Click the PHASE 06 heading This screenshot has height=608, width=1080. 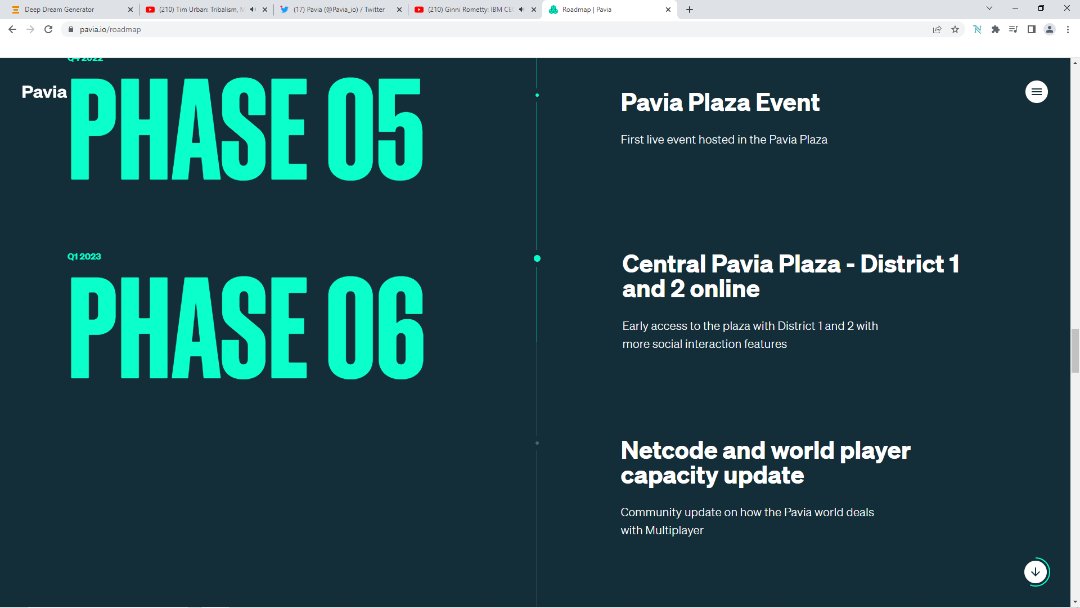click(x=247, y=328)
